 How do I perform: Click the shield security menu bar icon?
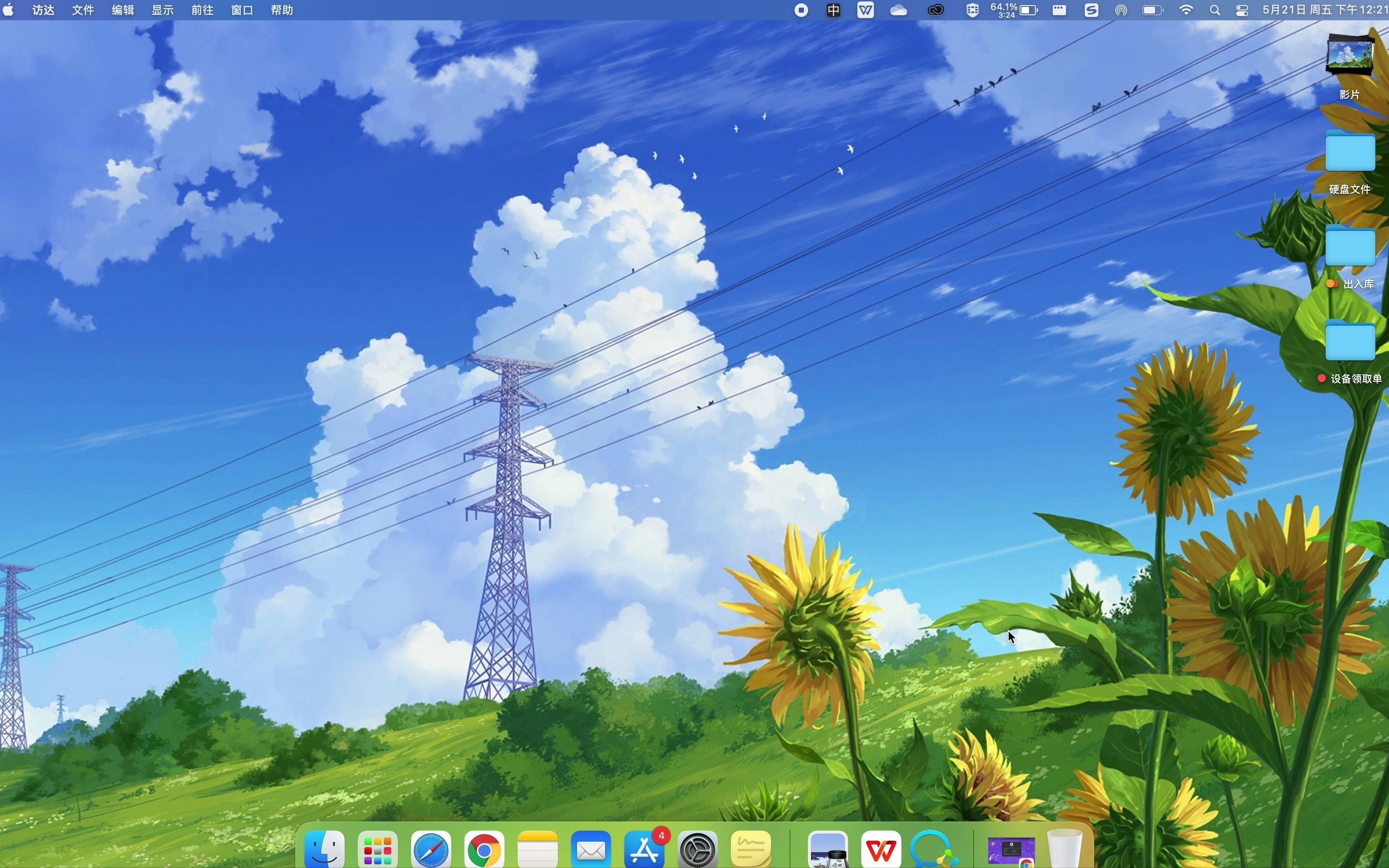(972, 10)
